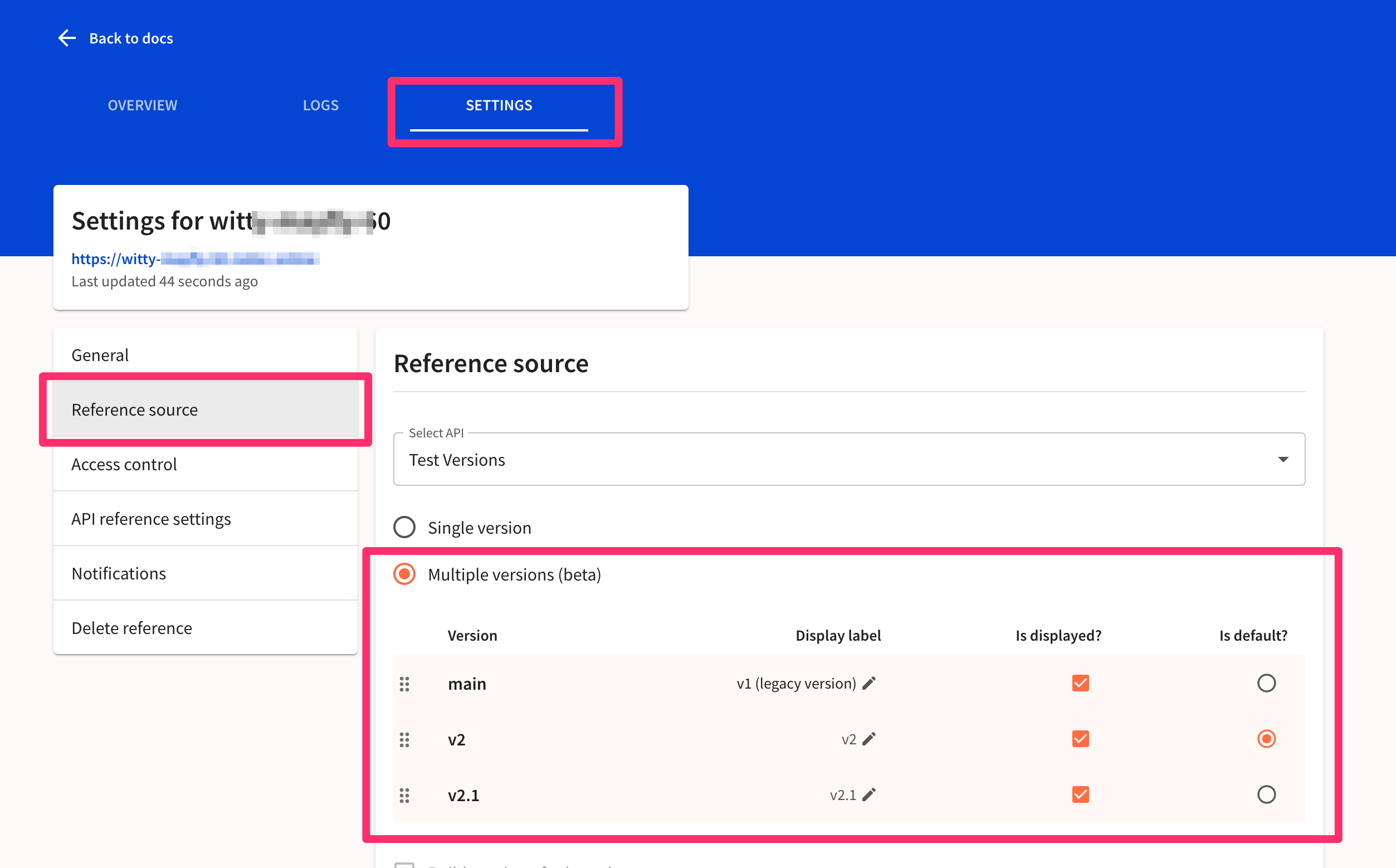Open General settings section
Screen dimensions: 1396x868
coord(206,355)
